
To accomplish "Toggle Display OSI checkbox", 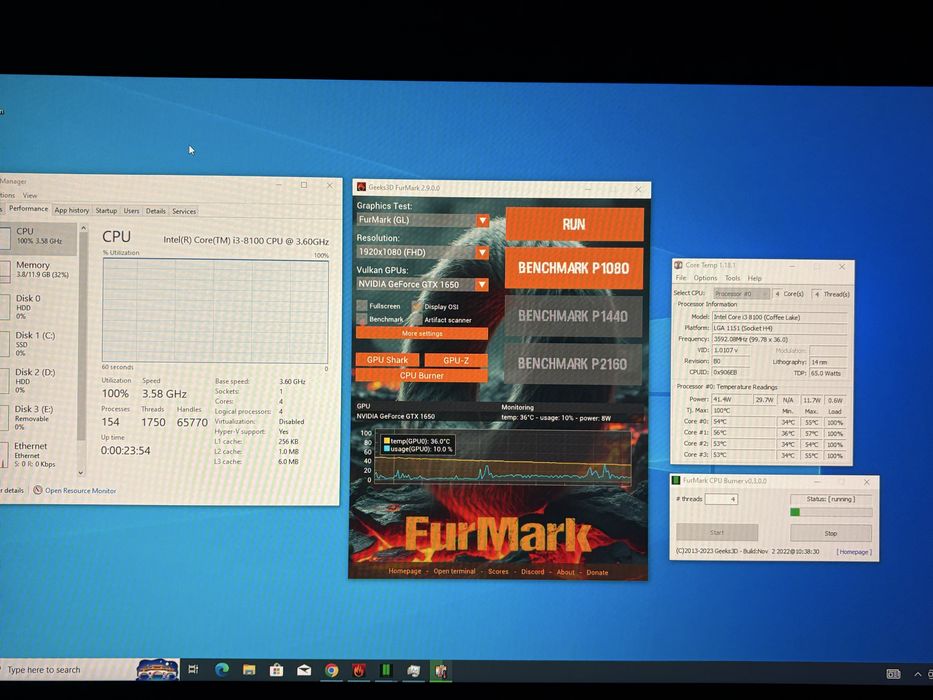I will [417, 307].
